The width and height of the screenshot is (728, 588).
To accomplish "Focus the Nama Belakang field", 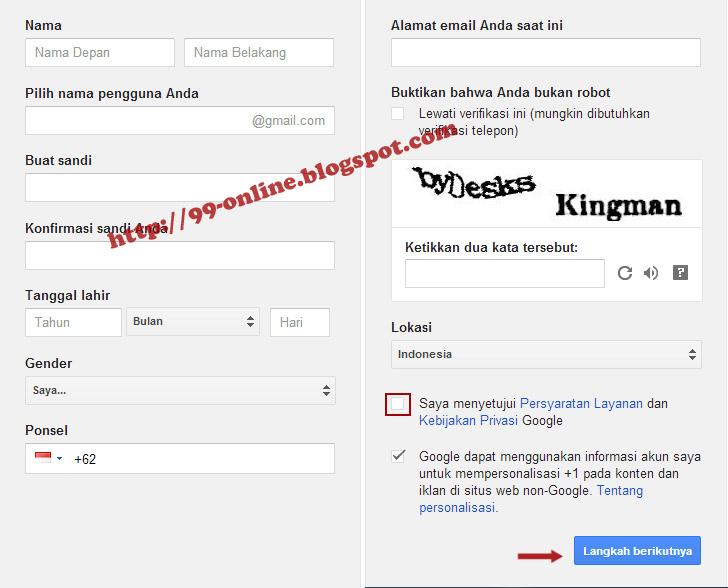I will (259, 52).
